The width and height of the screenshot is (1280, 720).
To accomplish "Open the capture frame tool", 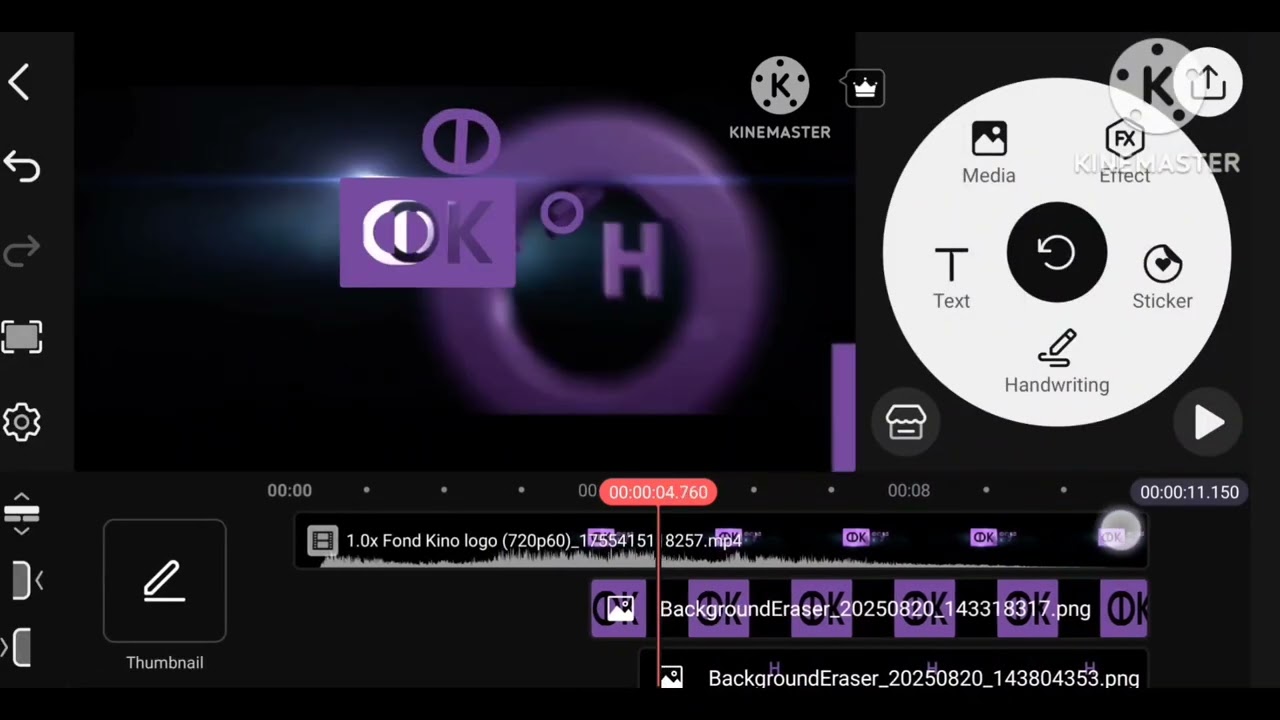I will point(21,337).
